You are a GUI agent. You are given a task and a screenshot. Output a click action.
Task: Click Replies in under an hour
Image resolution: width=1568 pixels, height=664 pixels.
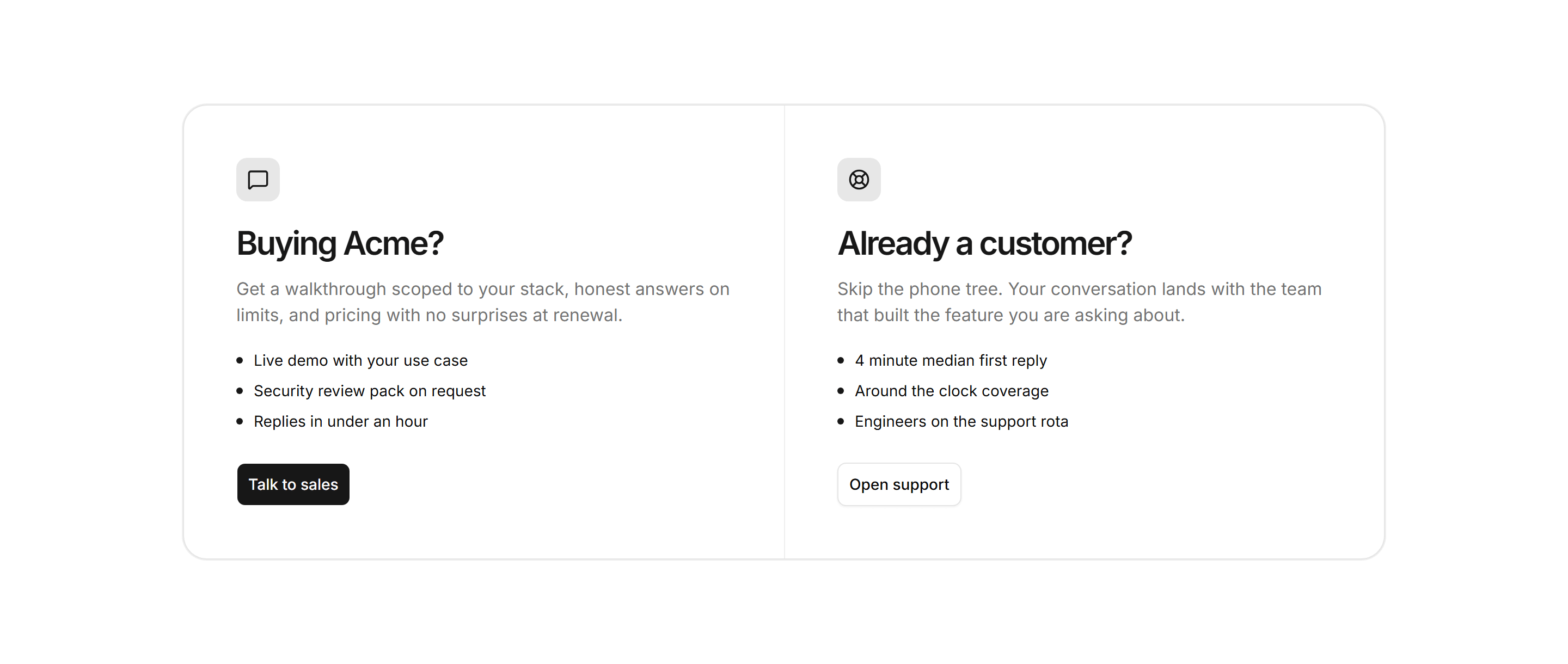point(340,421)
